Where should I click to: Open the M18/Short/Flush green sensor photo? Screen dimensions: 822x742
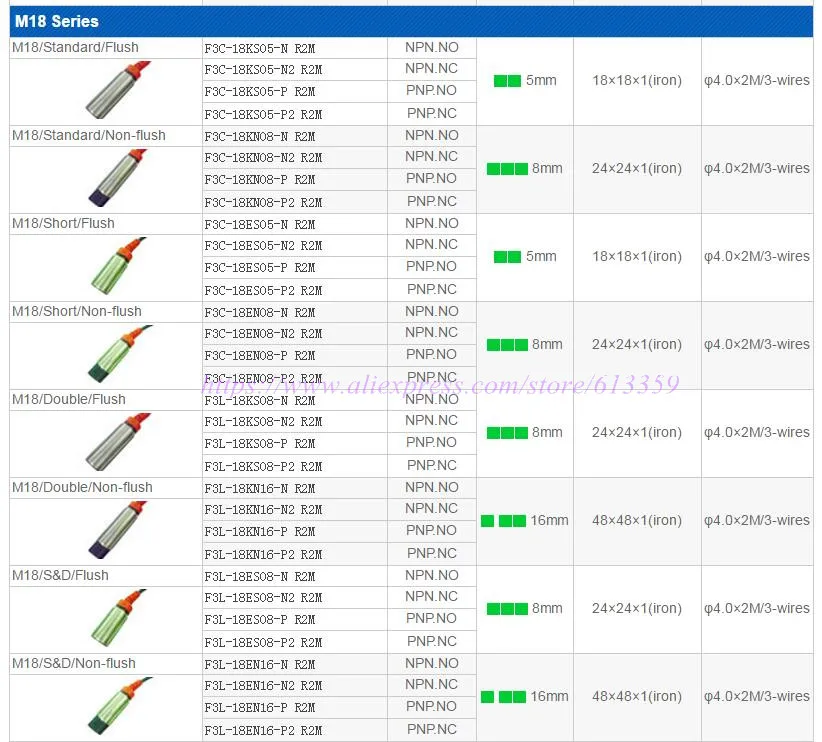tap(118, 266)
